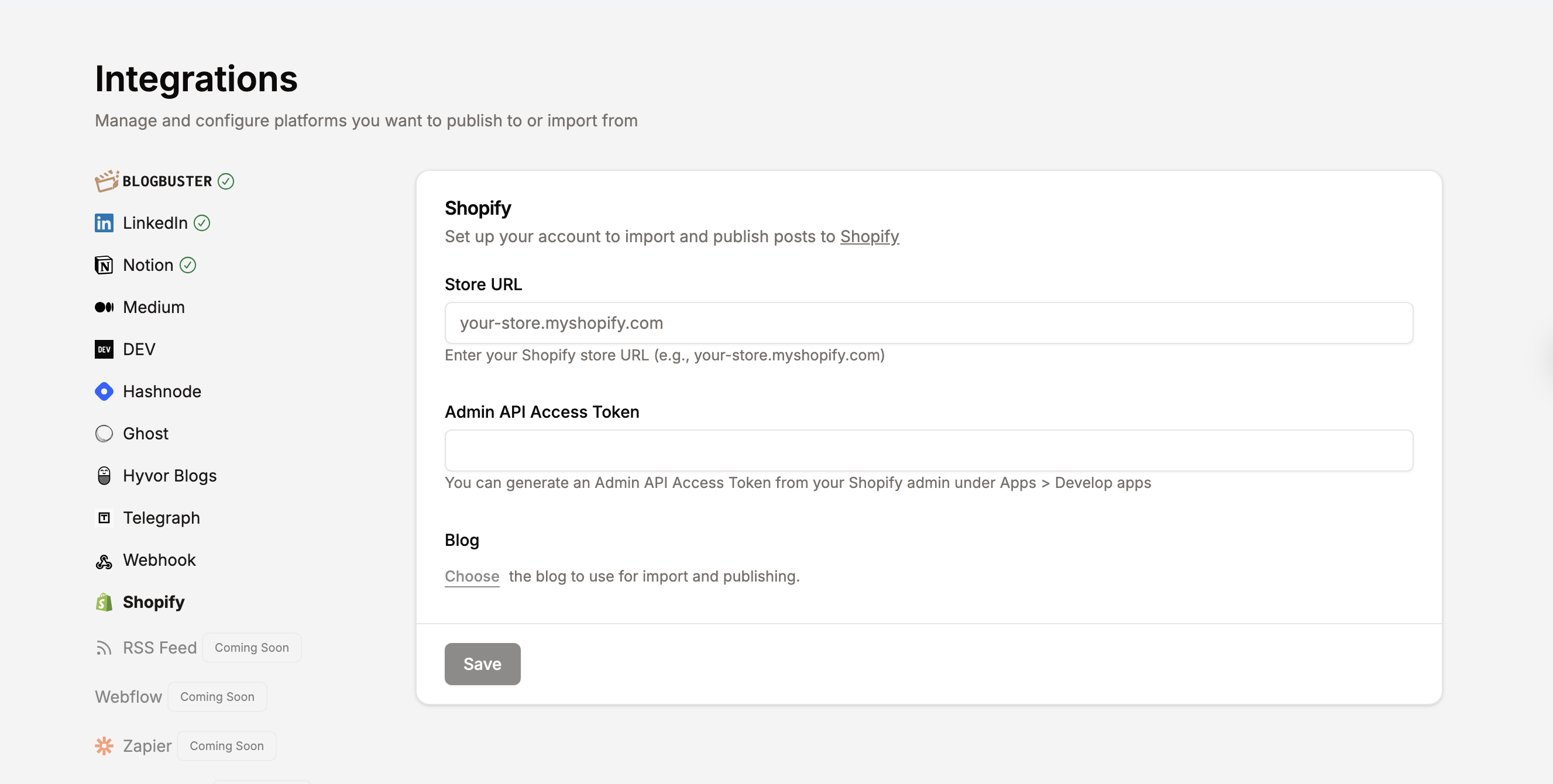The image size is (1553, 784).
Task: Click the Shopify bag icon in sidebar
Action: pos(104,602)
